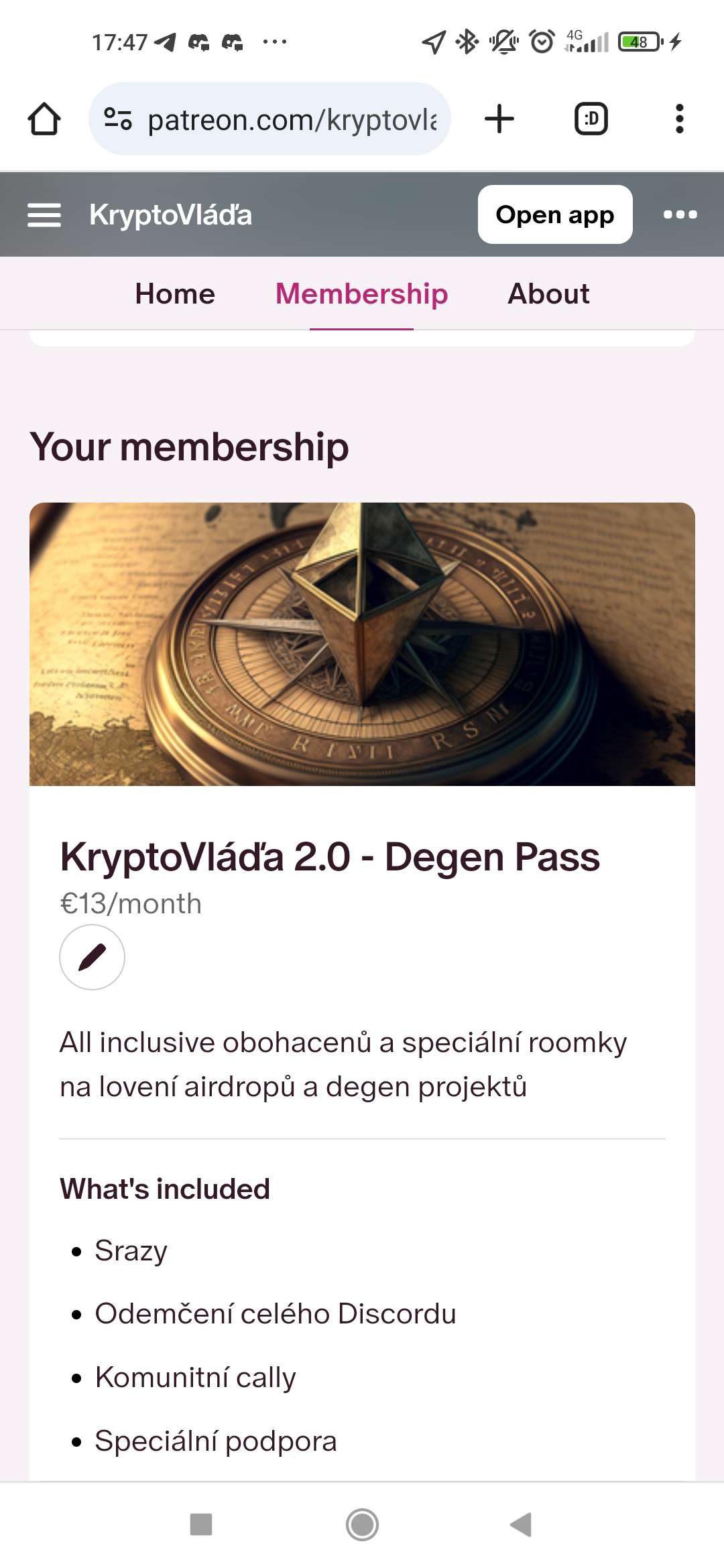Screen dimensions: 724x1568
Task: Tap the KryptoVláďa creator name header
Action: (x=170, y=215)
